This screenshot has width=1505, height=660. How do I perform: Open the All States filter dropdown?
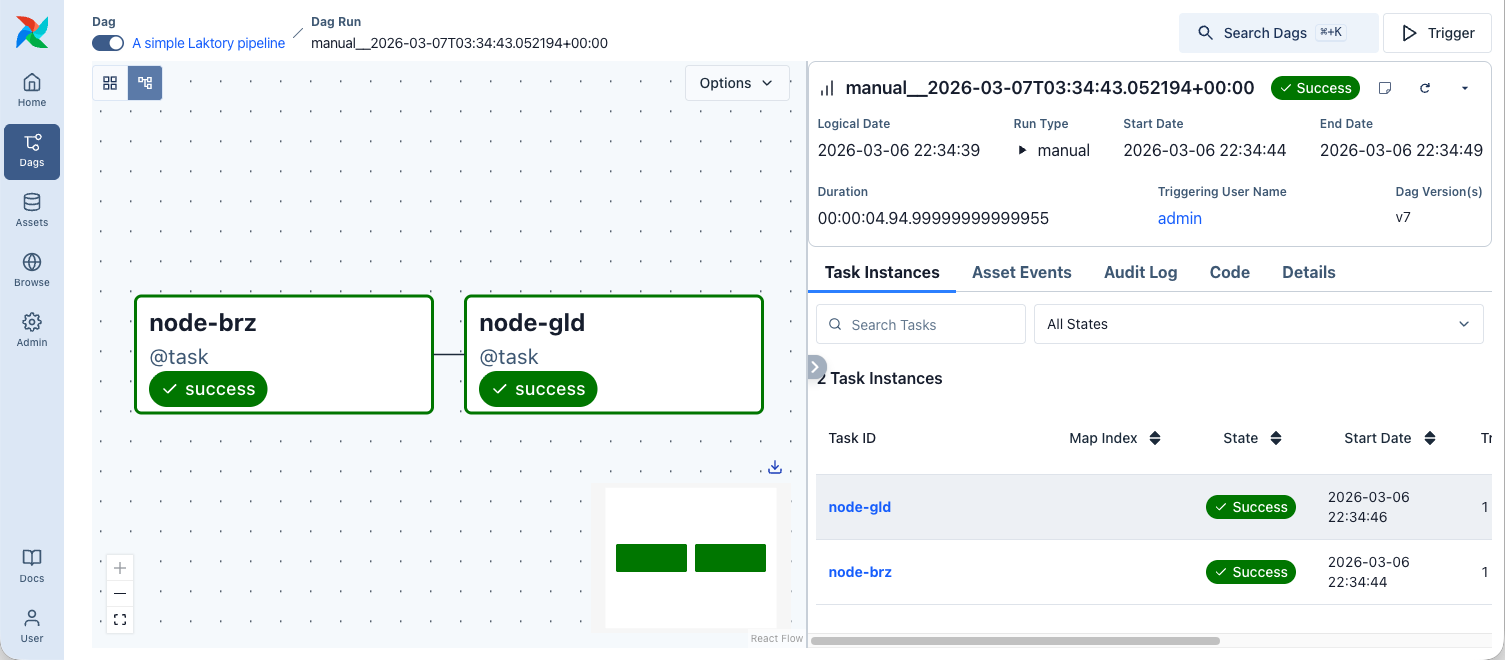pos(1258,324)
